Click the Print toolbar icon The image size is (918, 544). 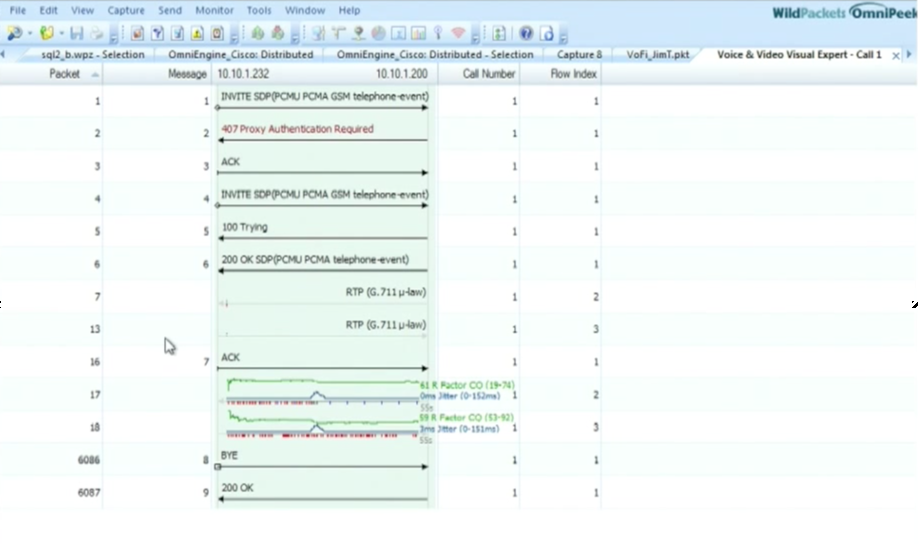coord(97,33)
